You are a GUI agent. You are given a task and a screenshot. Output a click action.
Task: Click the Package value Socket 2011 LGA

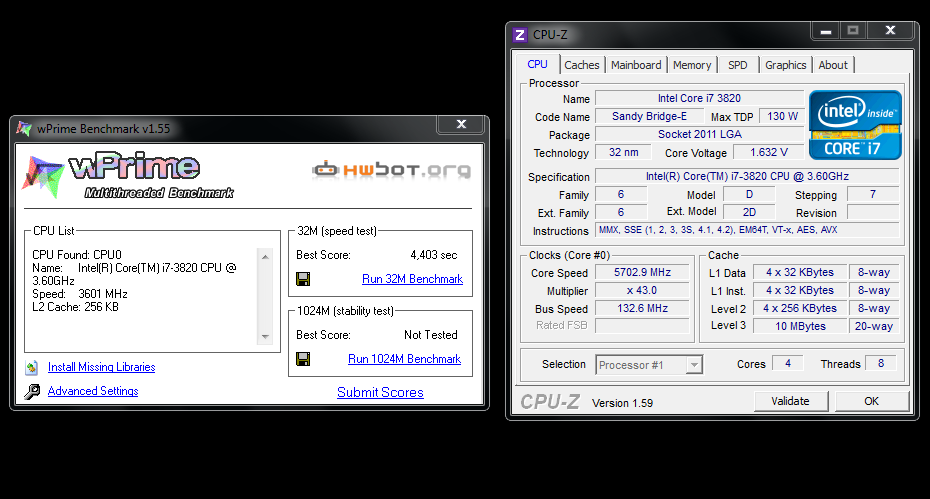tap(699, 134)
